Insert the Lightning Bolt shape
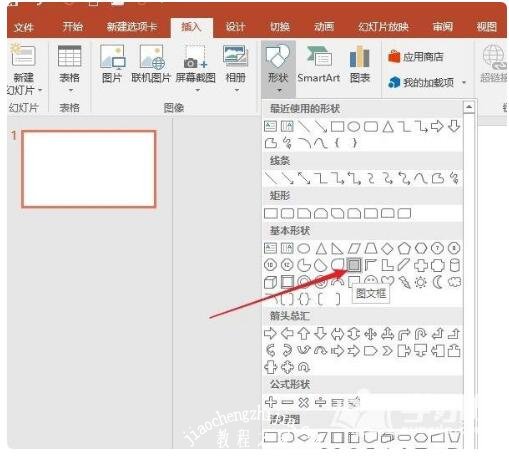Viewport: 509px width, 457px height. pyautogui.click(x=404, y=283)
